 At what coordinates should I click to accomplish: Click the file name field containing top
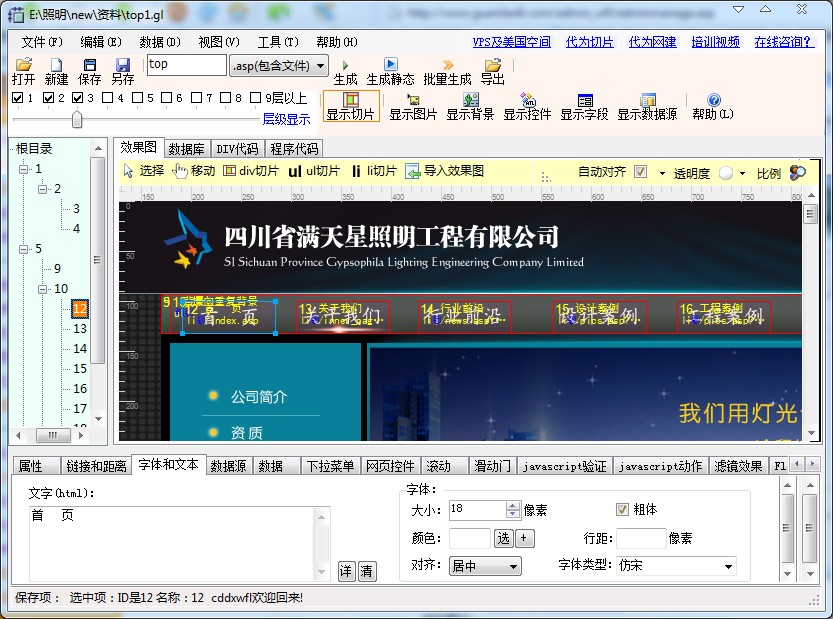pyautogui.click(x=187, y=65)
